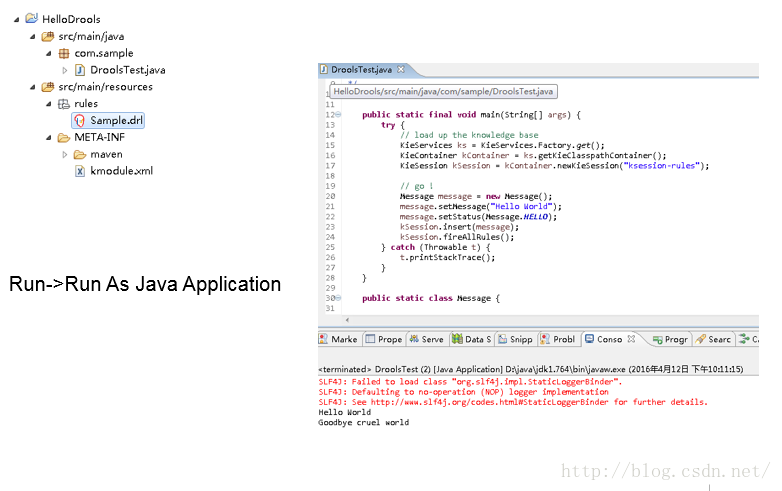The height and width of the screenshot is (491, 782).
Task: Click the terminated DroolsTest console header text
Action: [531, 369]
